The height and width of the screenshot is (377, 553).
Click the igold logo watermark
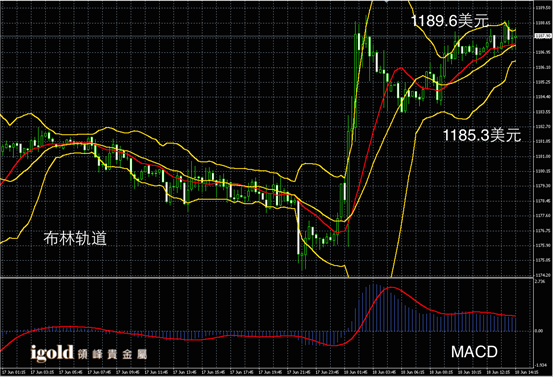52,353
